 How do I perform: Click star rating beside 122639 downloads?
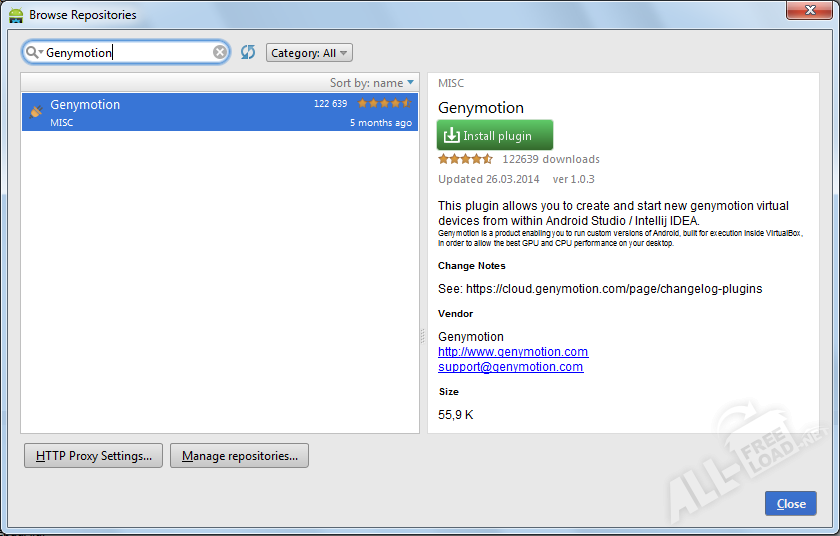[465, 159]
